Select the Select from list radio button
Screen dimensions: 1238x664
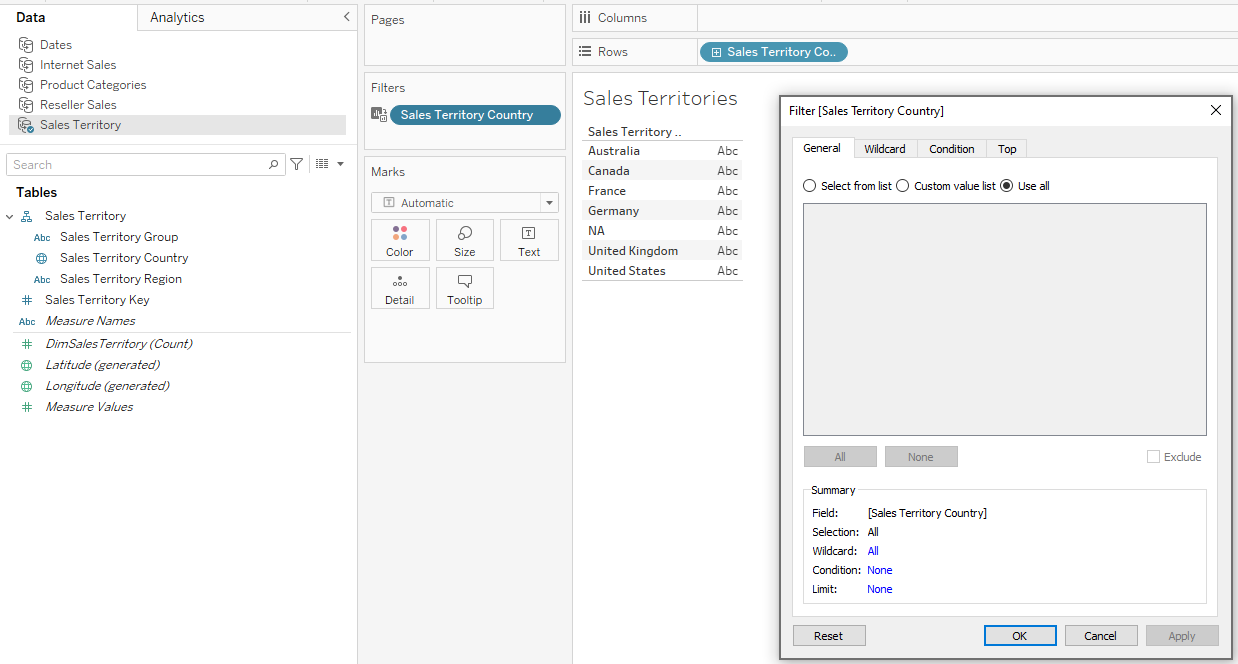tap(810, 185)
